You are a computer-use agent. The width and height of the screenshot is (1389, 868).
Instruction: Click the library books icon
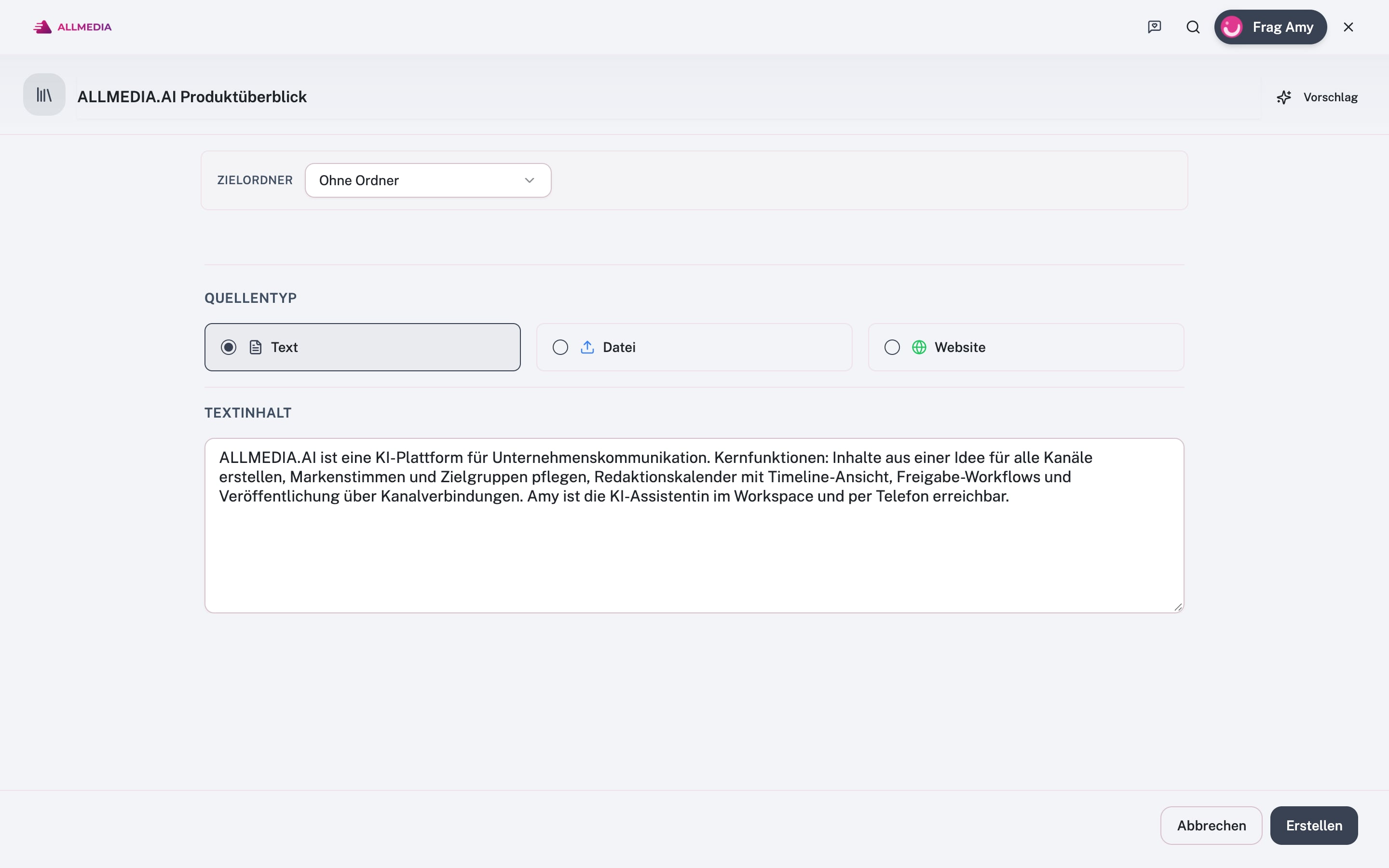pyautogui.click(x=44, y=95)
